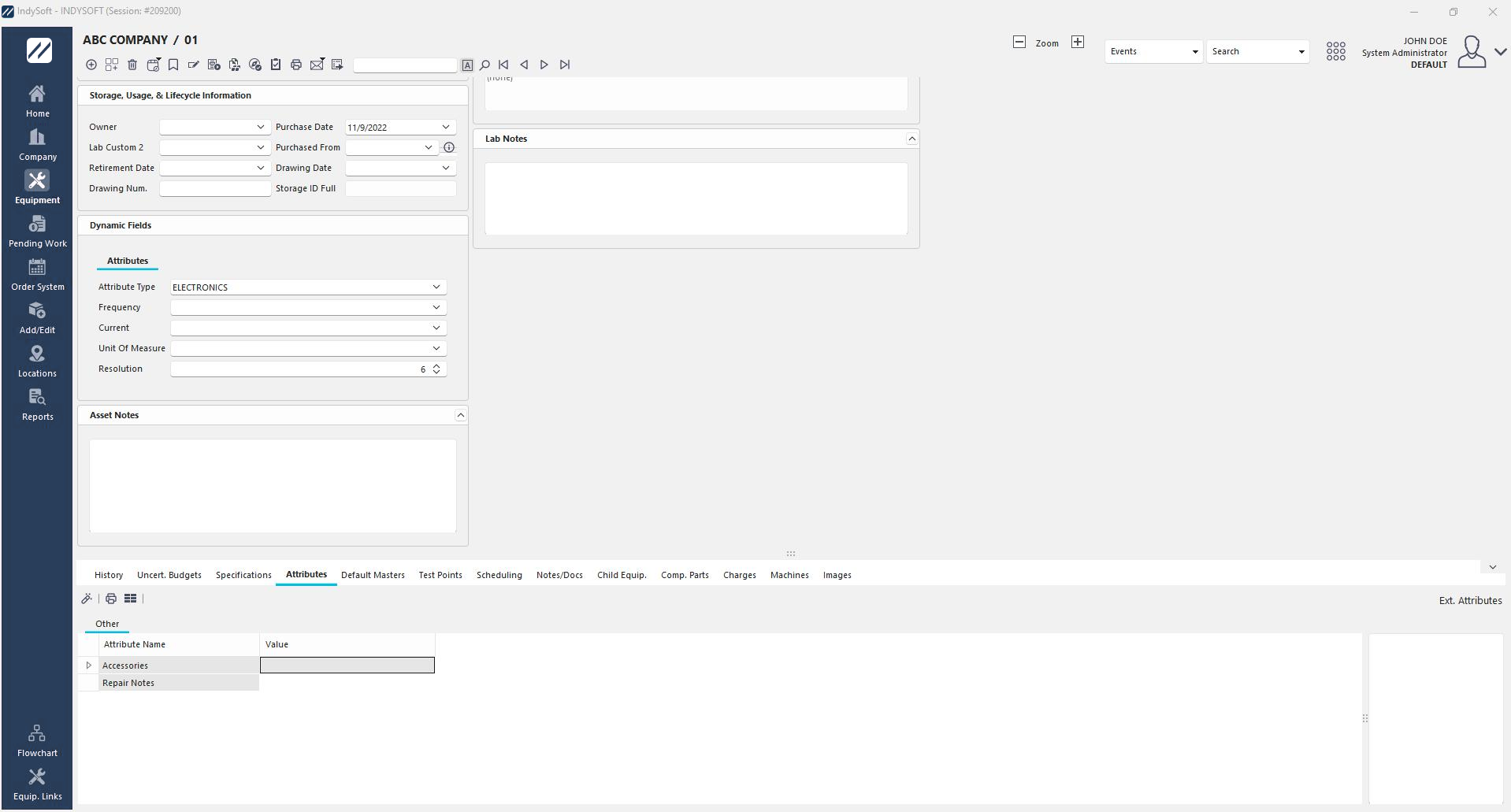
Task: Open Locations in sidebar
Action: click(37, 361)
